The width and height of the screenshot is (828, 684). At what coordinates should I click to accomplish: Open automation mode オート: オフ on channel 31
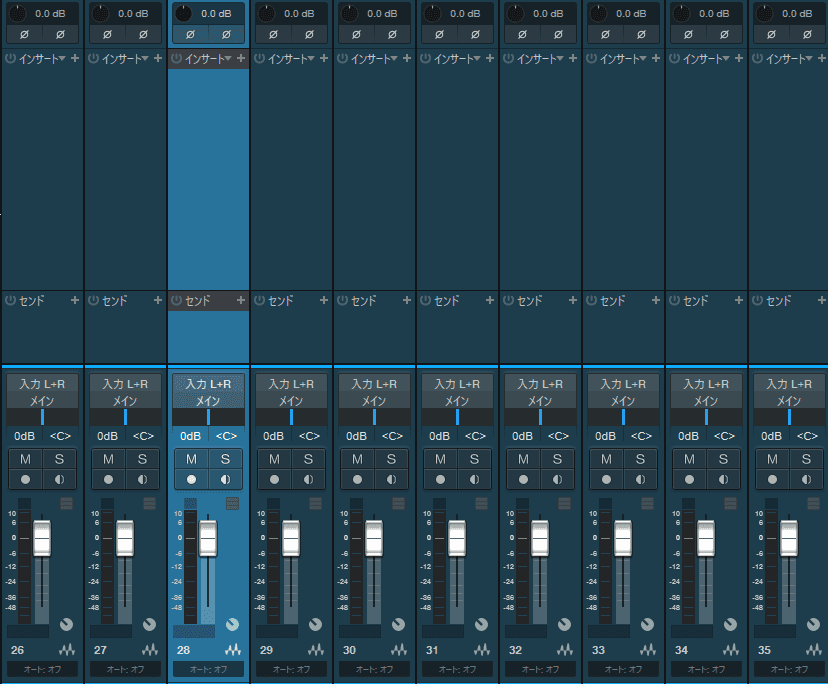457,669
